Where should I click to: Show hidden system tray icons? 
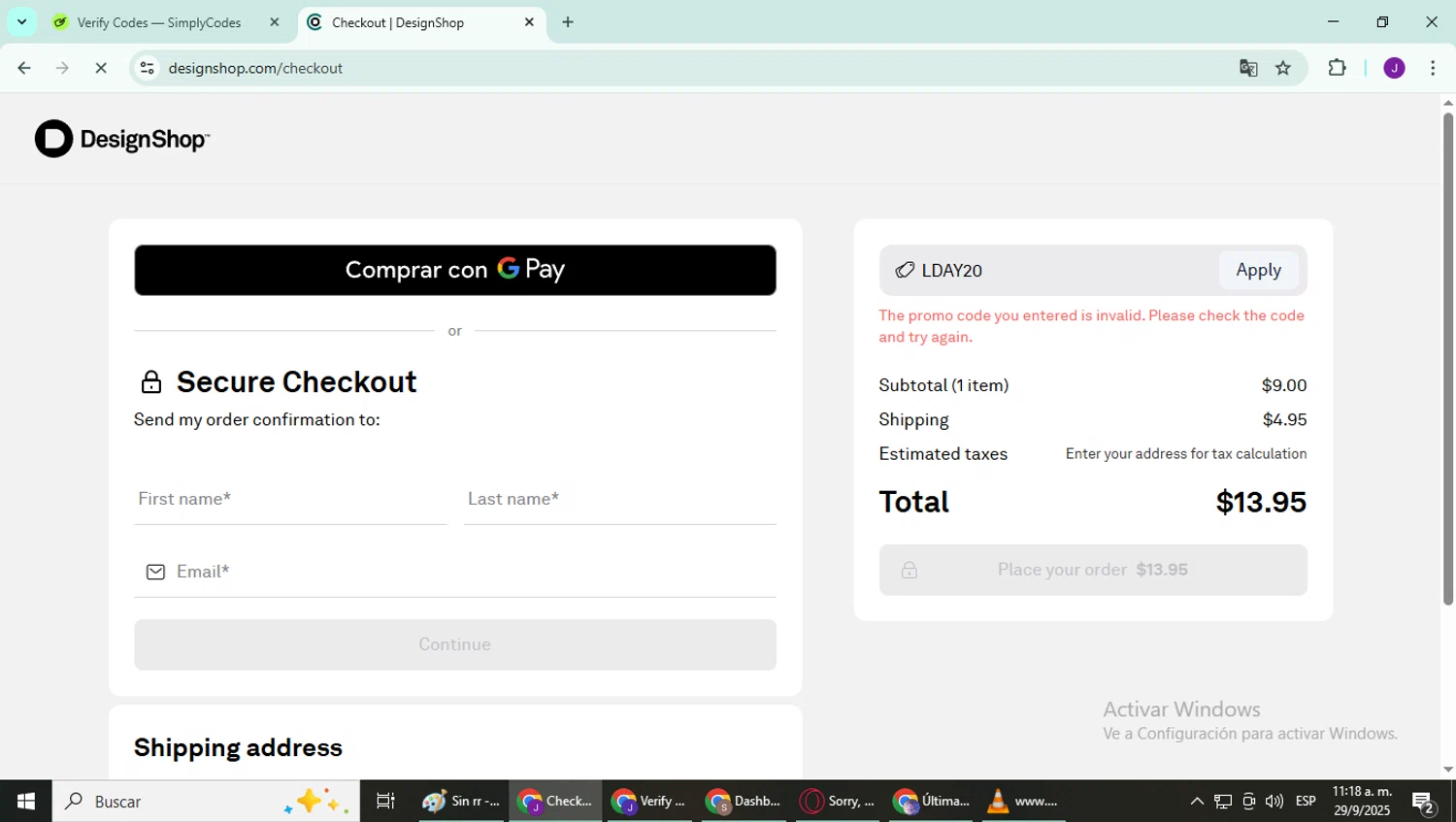1197,801
